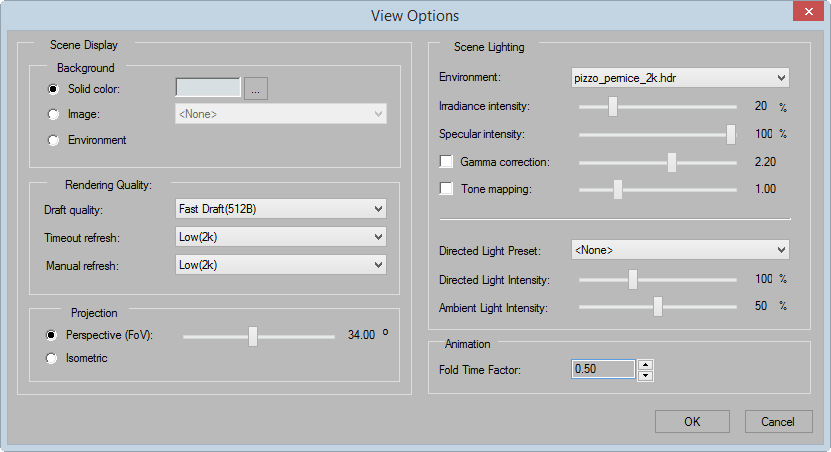Decrease Fold Time Factor with down arrow
This screenshot has width=831, height=452.
pyautogui.click(x=645, y=376)
